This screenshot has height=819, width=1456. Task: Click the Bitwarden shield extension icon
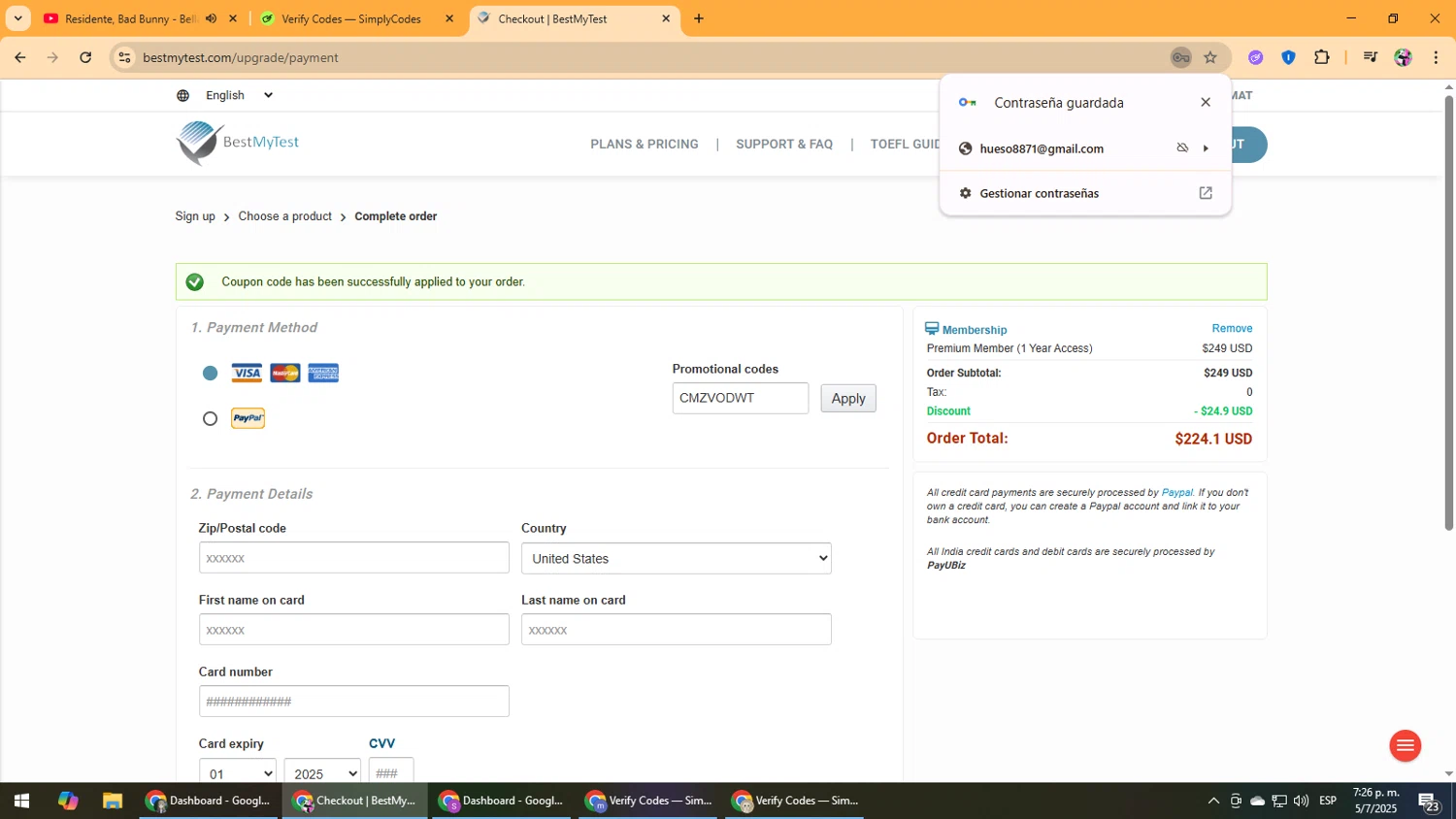(x=1289, y=57)
